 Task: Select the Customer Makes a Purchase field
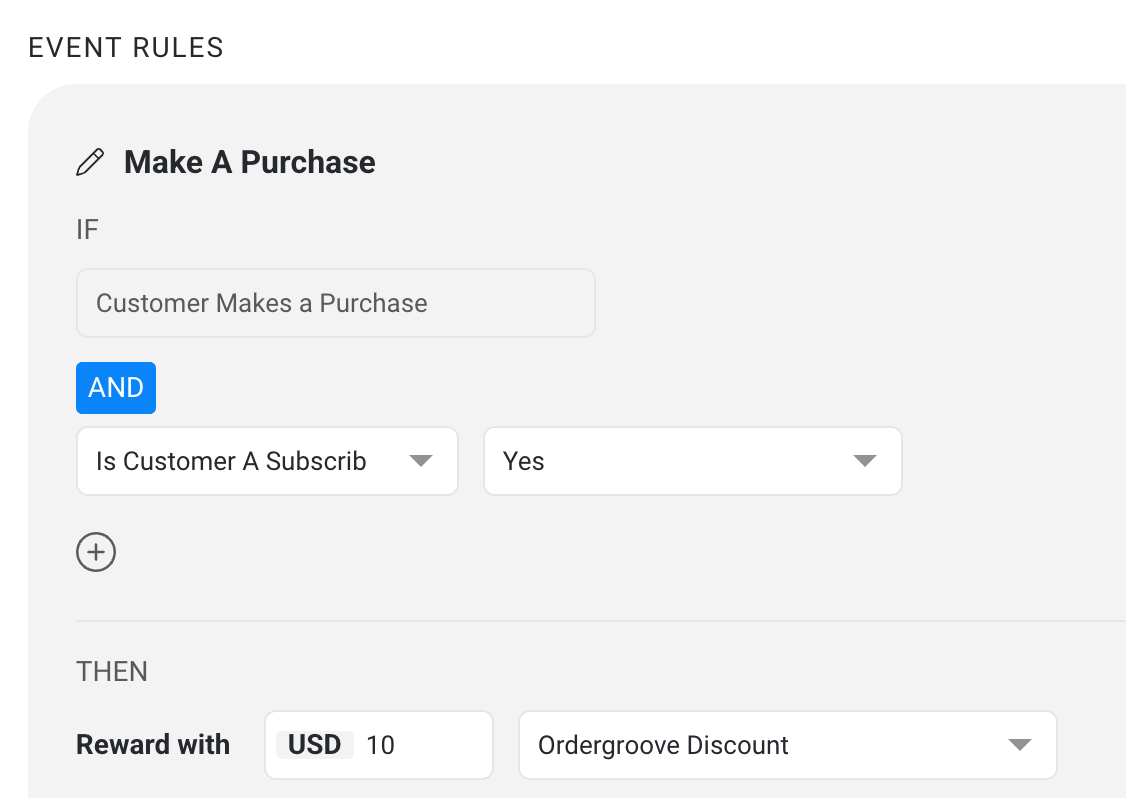click(335, 303)
